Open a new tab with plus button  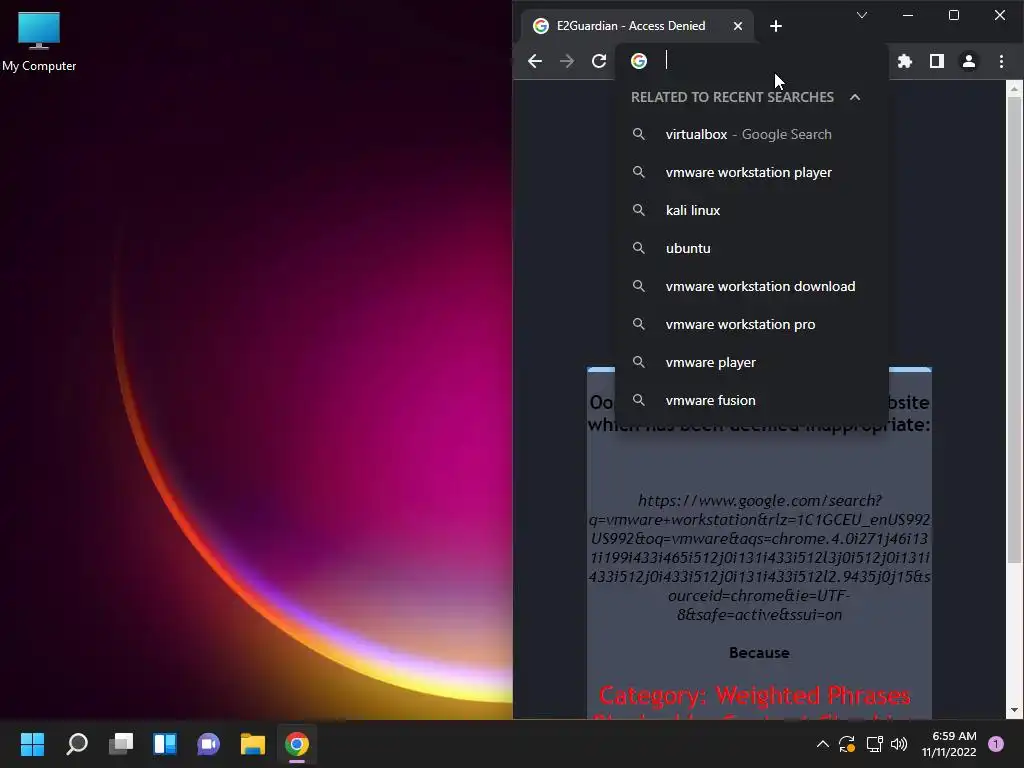point(776,26)
